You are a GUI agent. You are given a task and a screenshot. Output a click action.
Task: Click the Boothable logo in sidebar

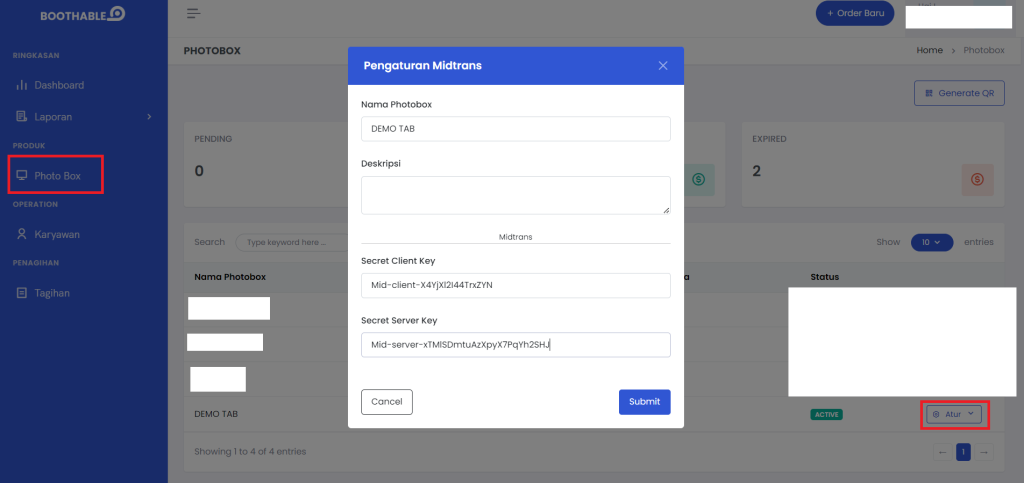coord(83,14)
